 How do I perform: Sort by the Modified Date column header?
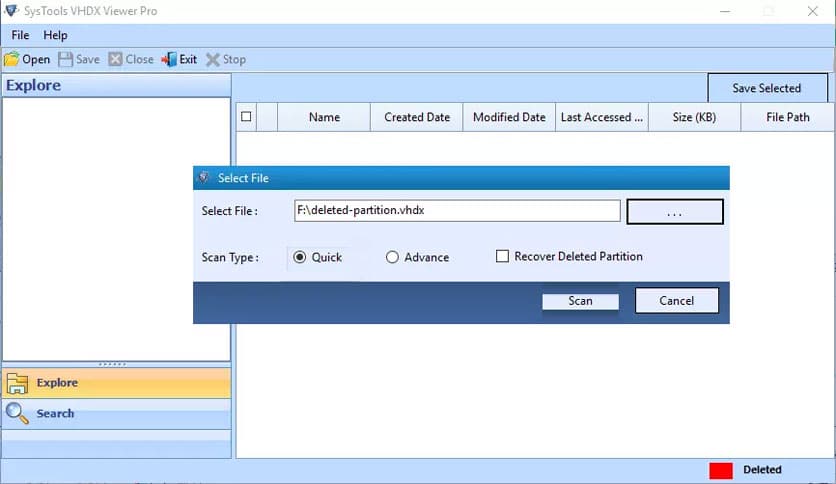tap(509, 117)
